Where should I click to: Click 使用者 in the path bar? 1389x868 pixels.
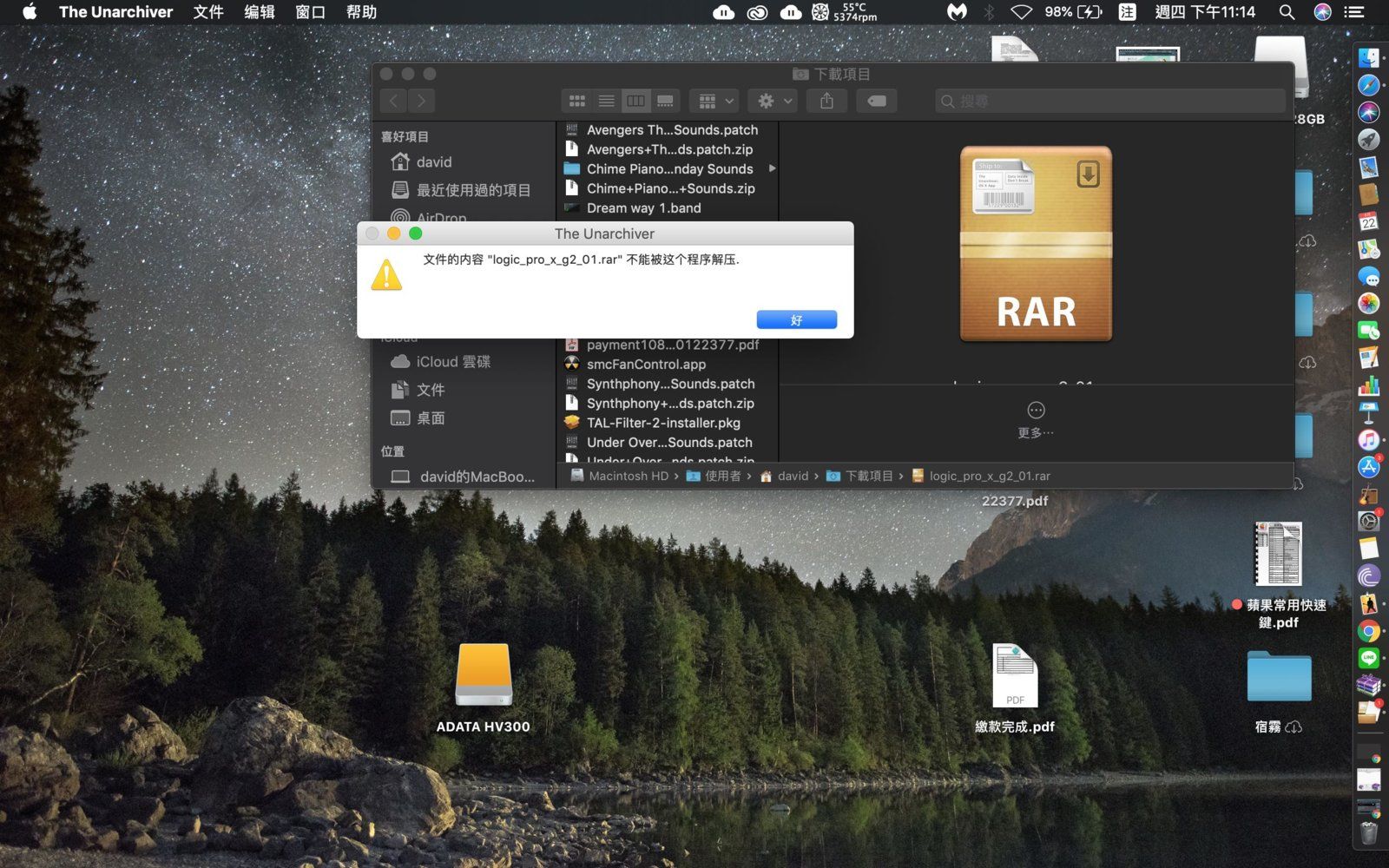tap(714, 476)
